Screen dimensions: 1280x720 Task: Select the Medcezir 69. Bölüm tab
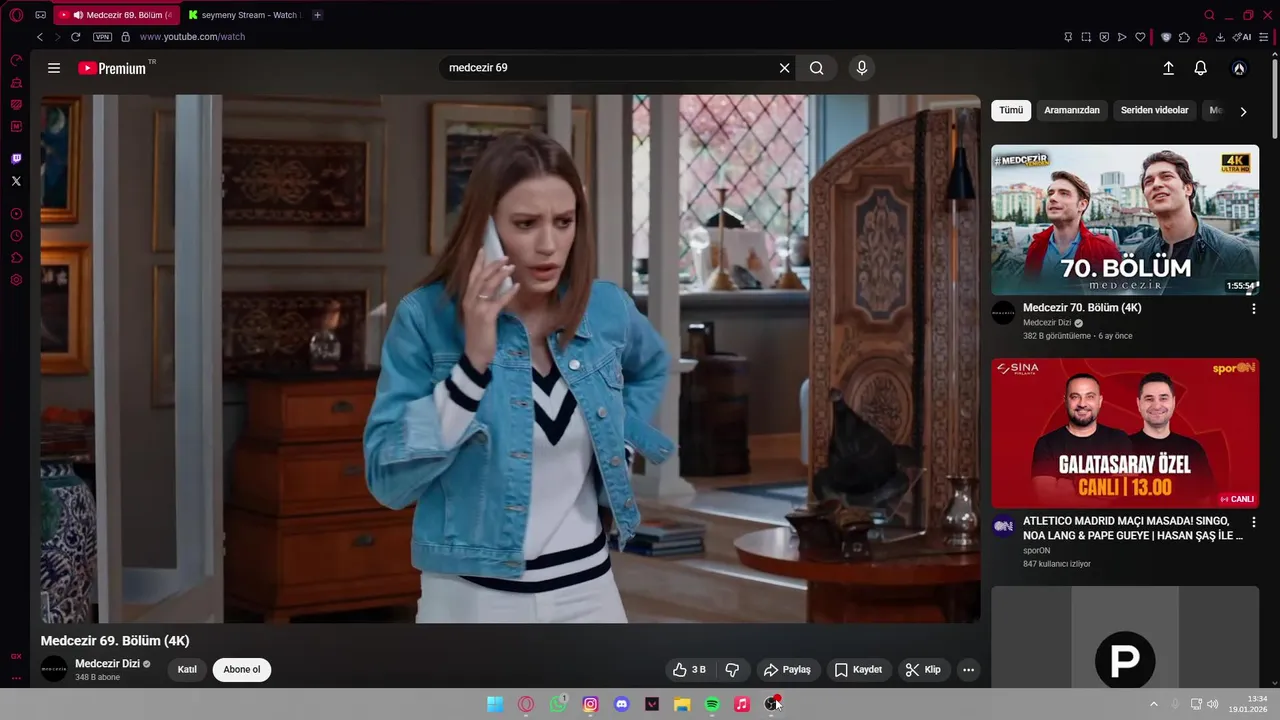click(x=117, y=15)
